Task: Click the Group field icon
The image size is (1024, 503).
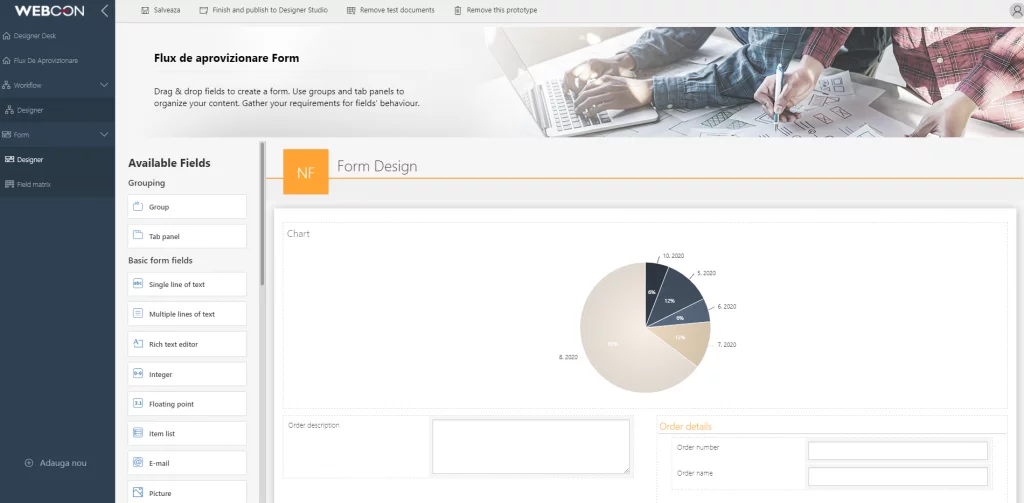Action: click(x=138, y=206)
